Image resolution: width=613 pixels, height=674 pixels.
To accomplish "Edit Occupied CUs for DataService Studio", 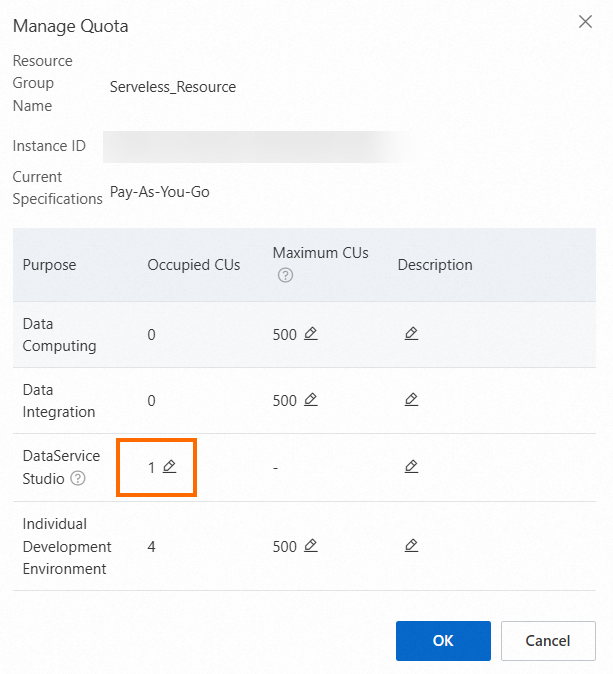I will click(169, 466).
